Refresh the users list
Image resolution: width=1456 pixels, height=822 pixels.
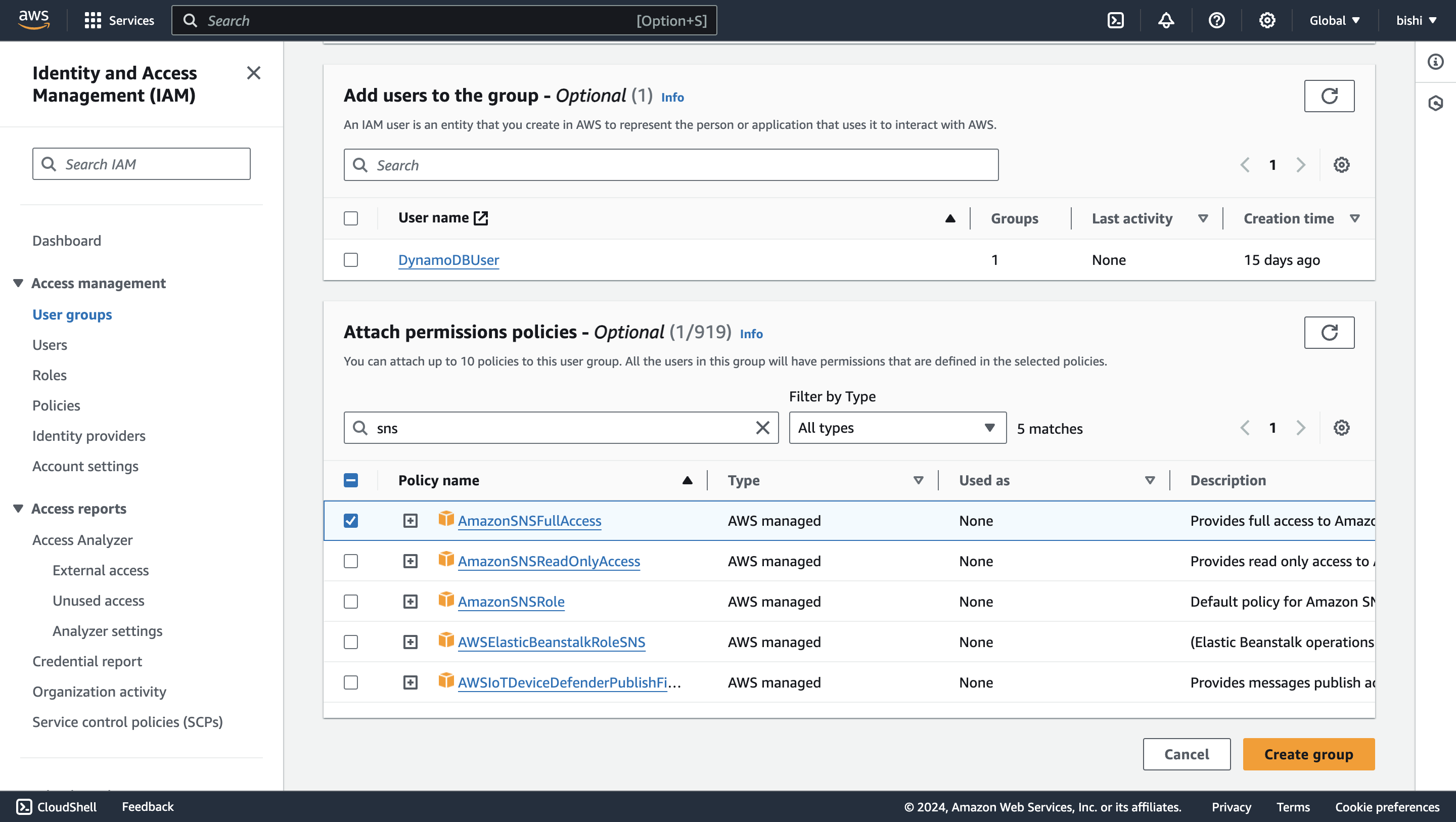tap(1329, 96)
